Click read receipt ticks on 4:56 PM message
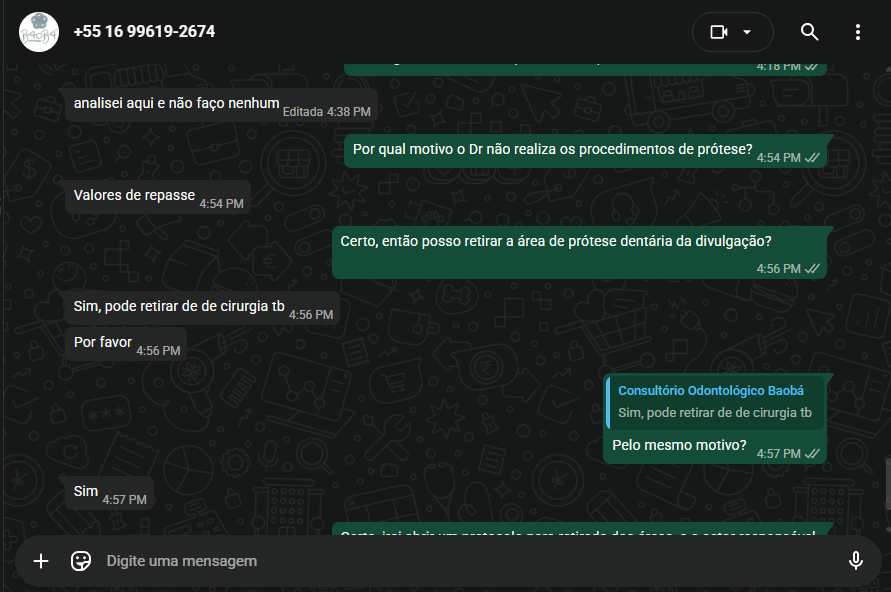 click(812, 269)
